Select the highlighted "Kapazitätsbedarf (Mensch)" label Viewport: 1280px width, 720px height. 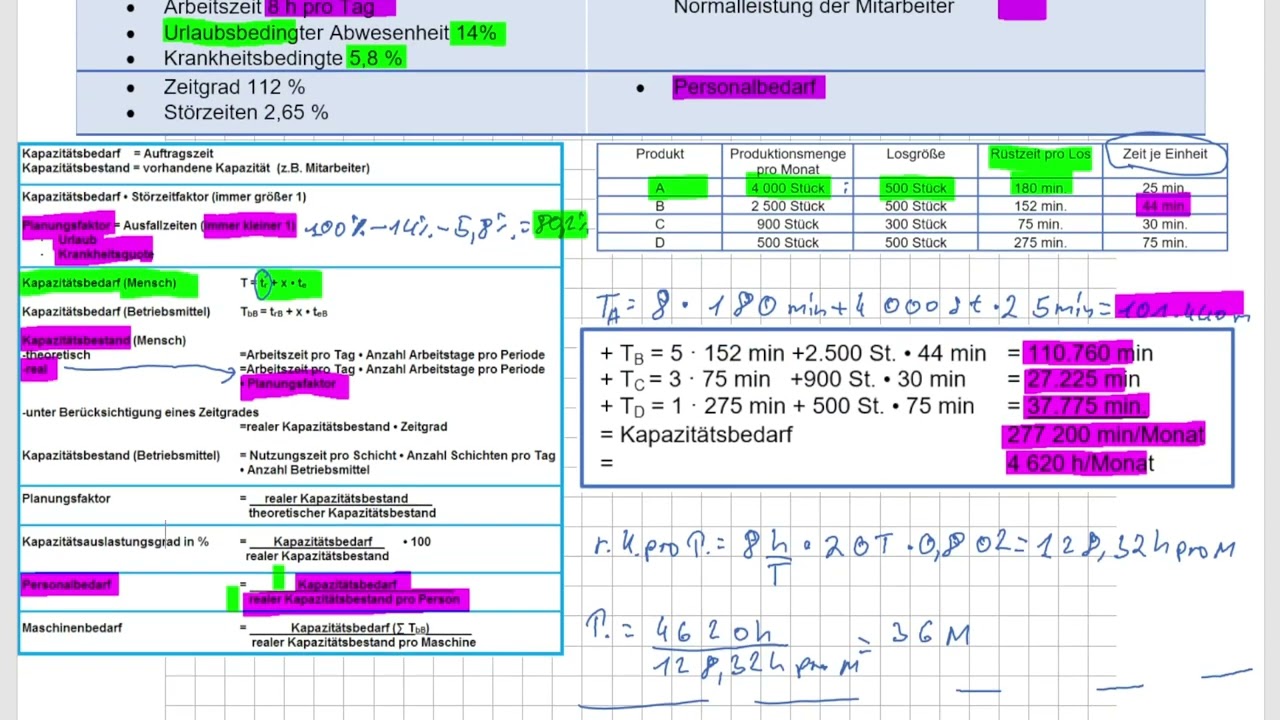click(x=99, y=283)
